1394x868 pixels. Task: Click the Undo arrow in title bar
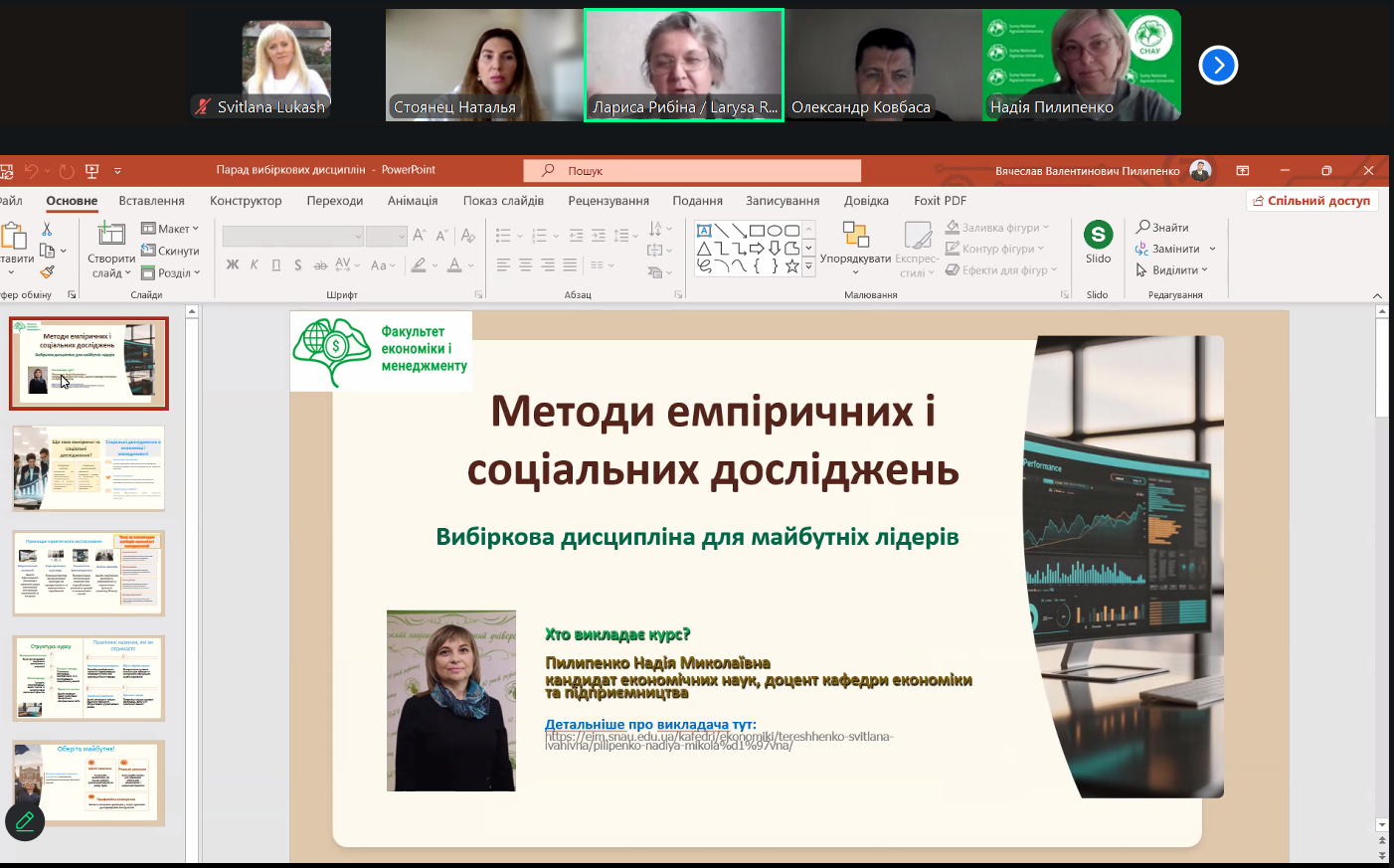point(31,171)
